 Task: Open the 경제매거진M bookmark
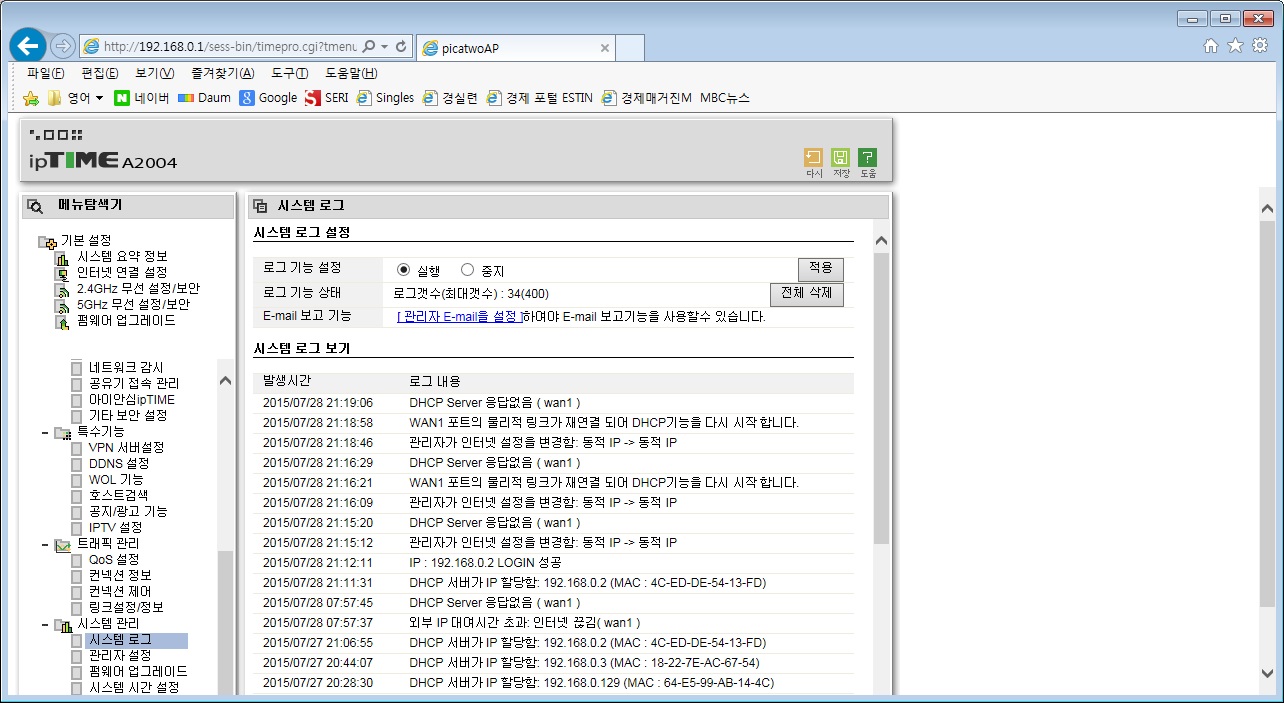pos(646,98)
